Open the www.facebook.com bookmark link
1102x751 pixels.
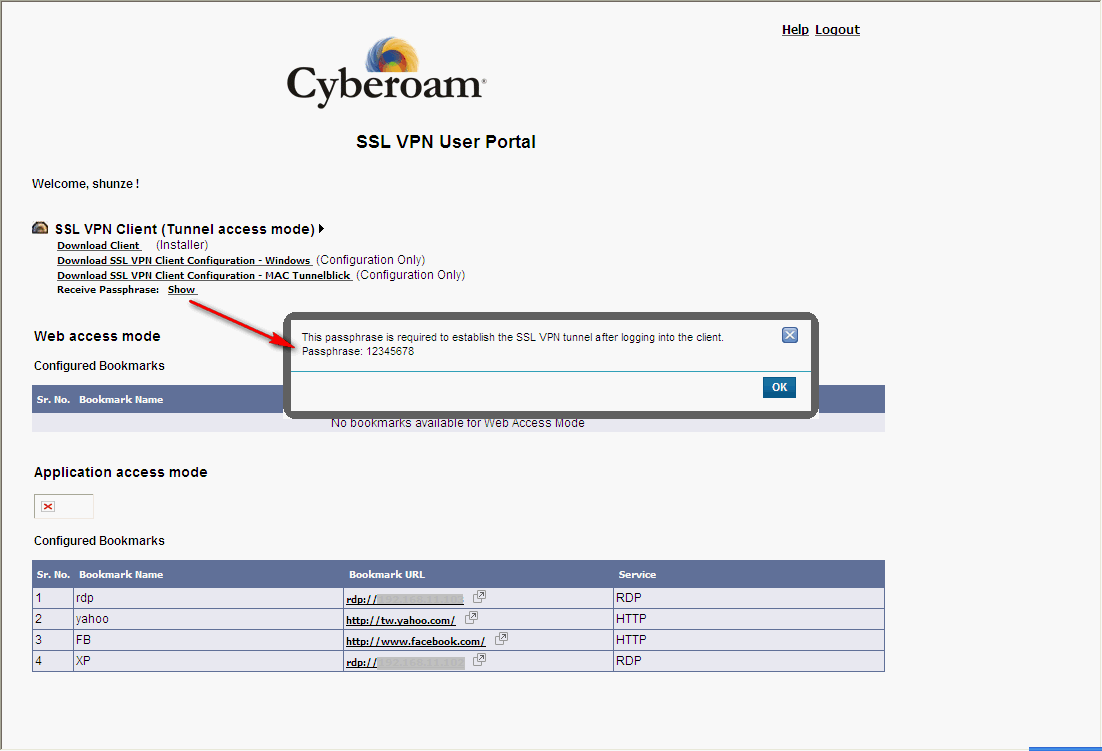tap(415, 641)
